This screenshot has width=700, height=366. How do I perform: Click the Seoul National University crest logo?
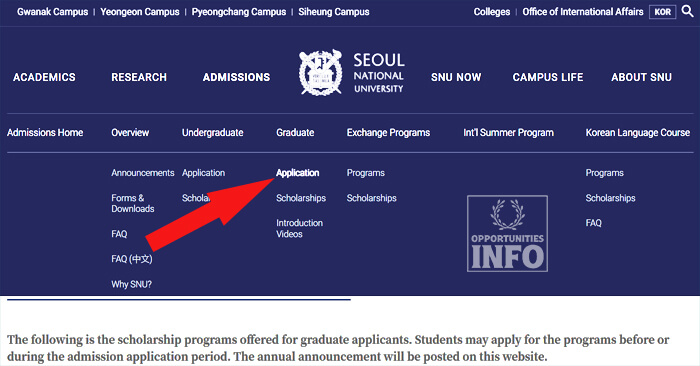pos(321,73)
